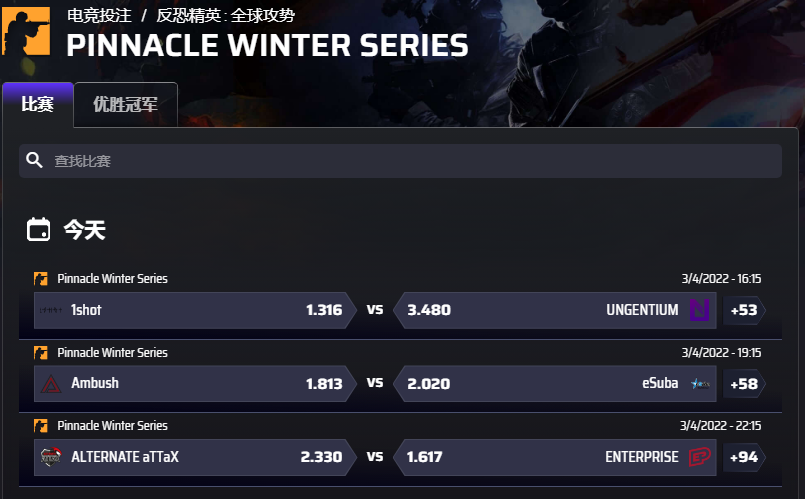
Task: Click the calendar icon beside 今天
Action: pyautogui.click(x=38, y=230)
